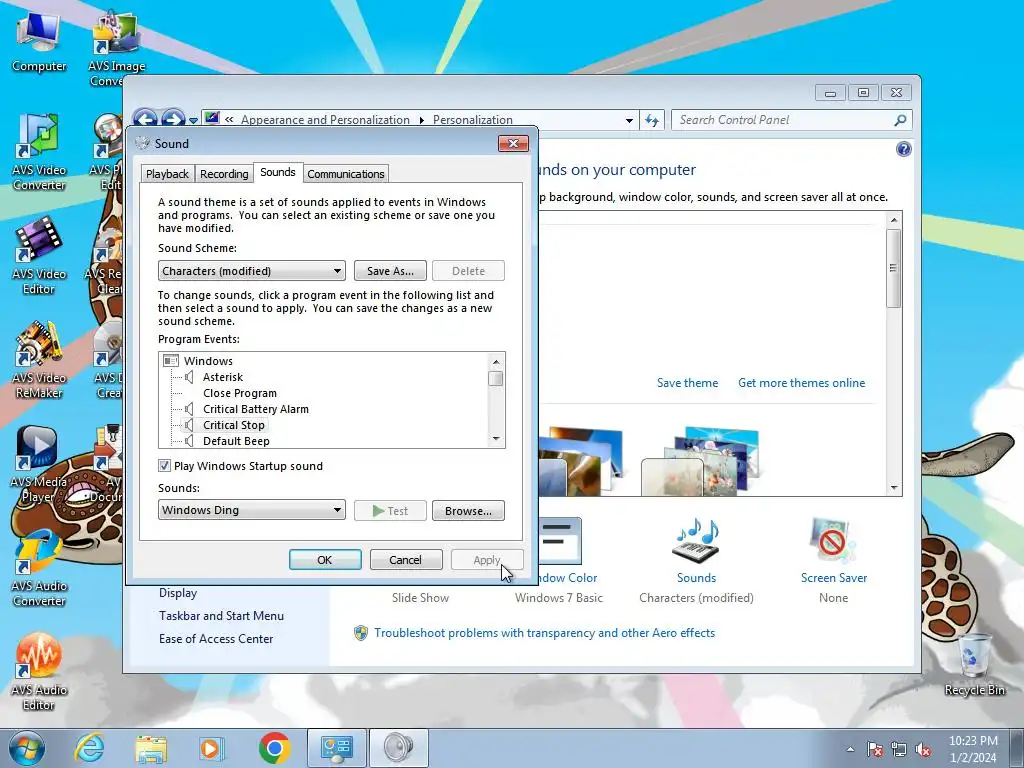Switch to the Communications tab
Viewport: 1024px width, 768px height.
[345, 174]
